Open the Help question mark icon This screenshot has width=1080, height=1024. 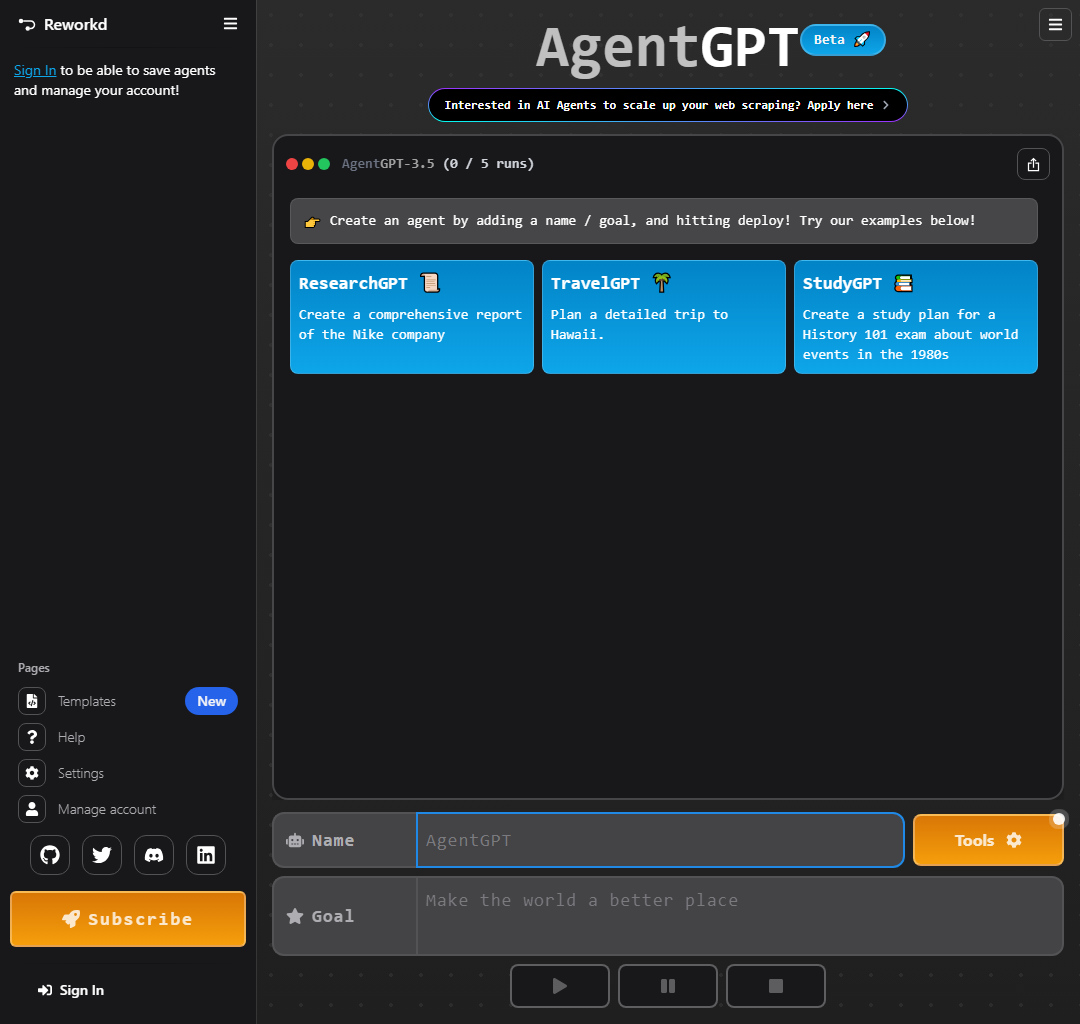pyautogui.click(x=32, y=737)
